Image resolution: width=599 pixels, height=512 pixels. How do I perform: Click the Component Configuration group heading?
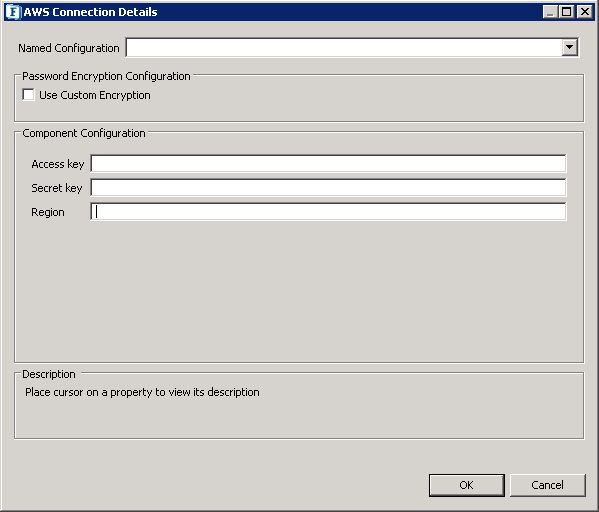[84, 133]
